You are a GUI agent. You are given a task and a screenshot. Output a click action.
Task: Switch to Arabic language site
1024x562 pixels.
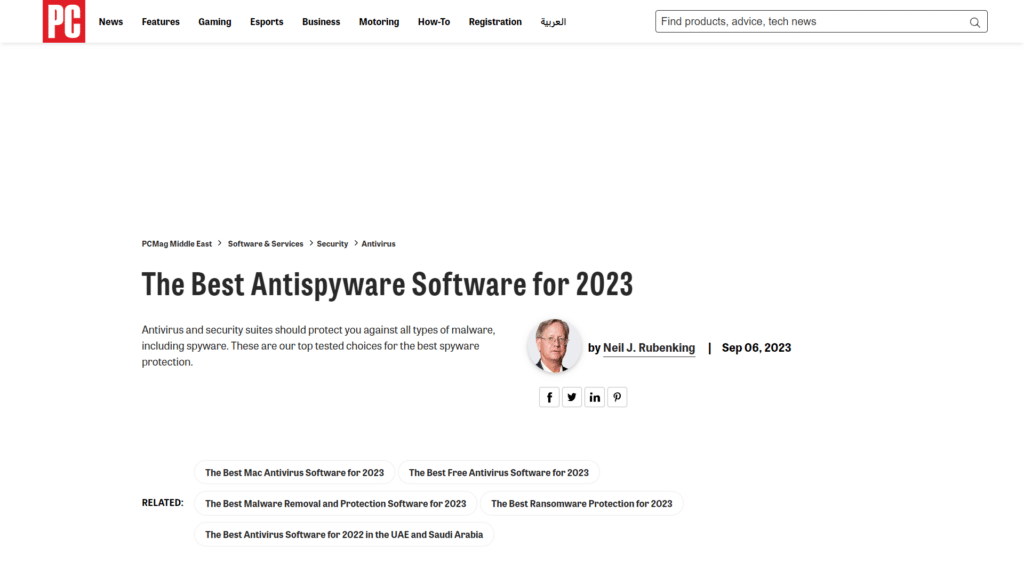[553, 22]
